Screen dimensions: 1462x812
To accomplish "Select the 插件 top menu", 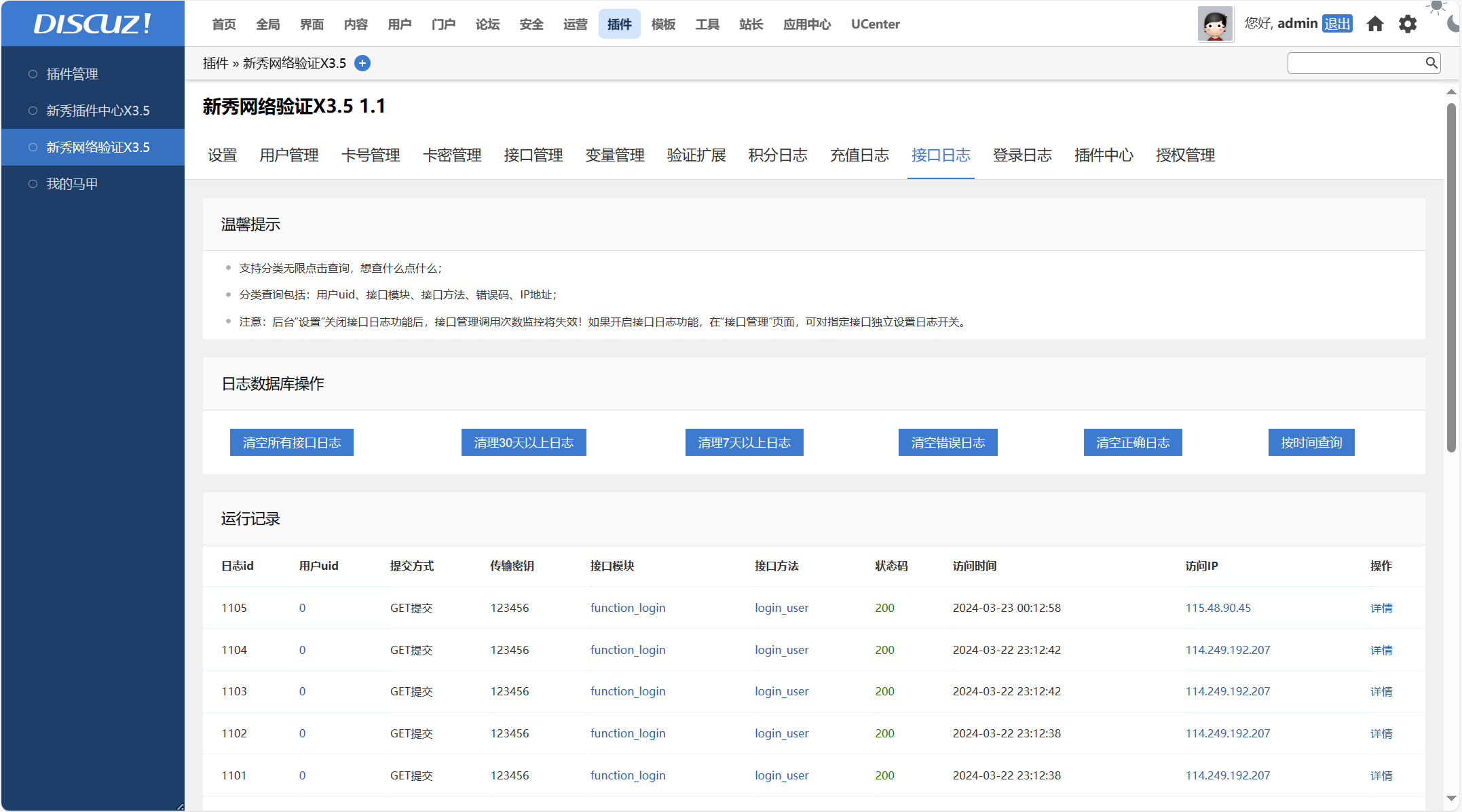I will tap(620, 24).
